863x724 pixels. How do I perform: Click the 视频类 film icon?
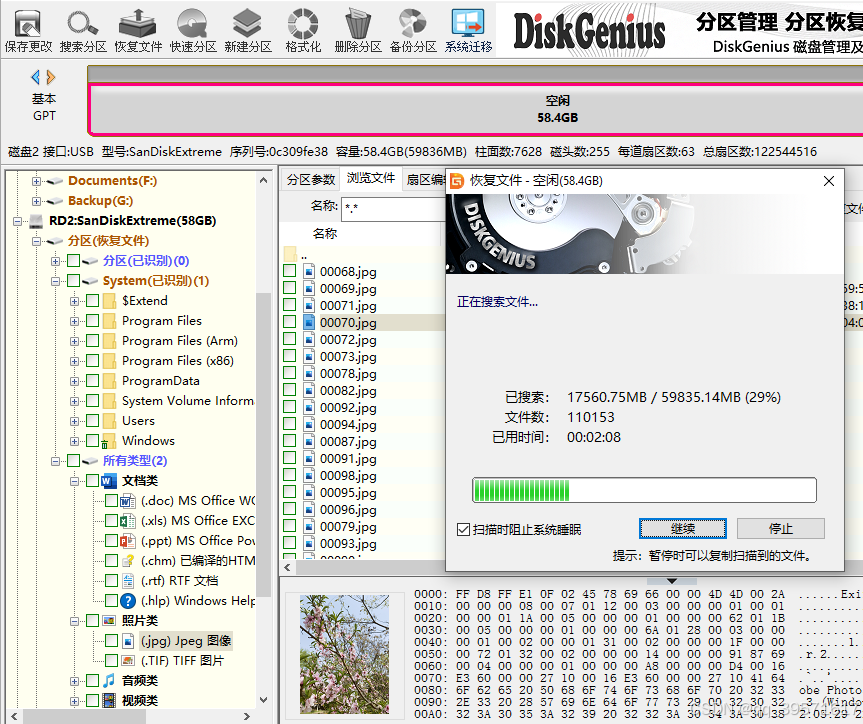point(109,700)
